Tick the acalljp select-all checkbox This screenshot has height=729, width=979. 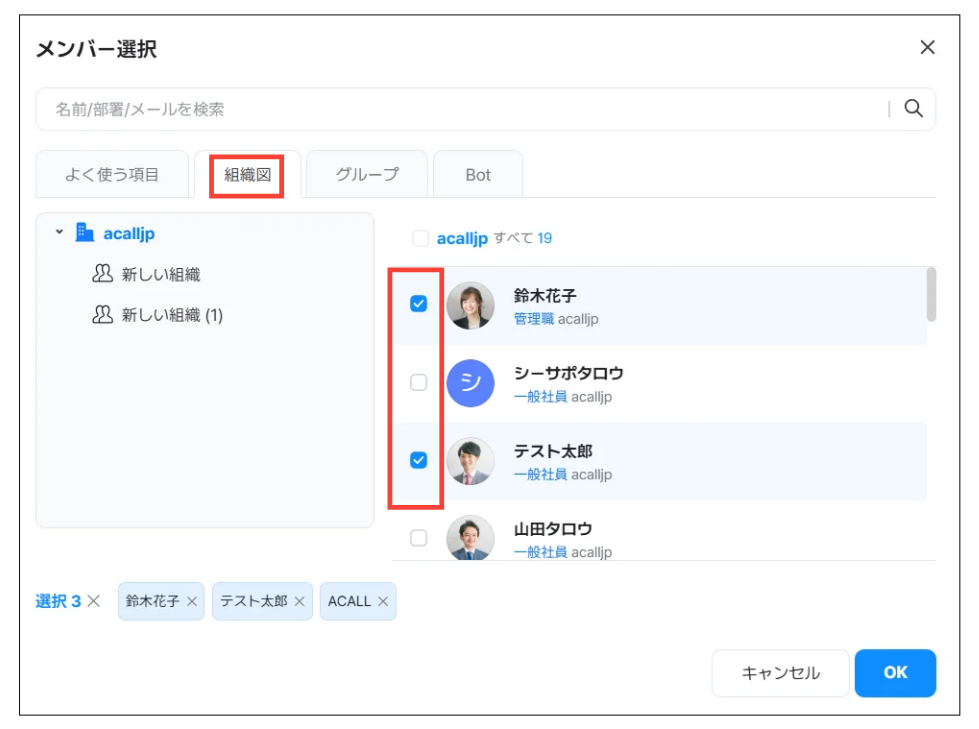click(x=420, y=238)
